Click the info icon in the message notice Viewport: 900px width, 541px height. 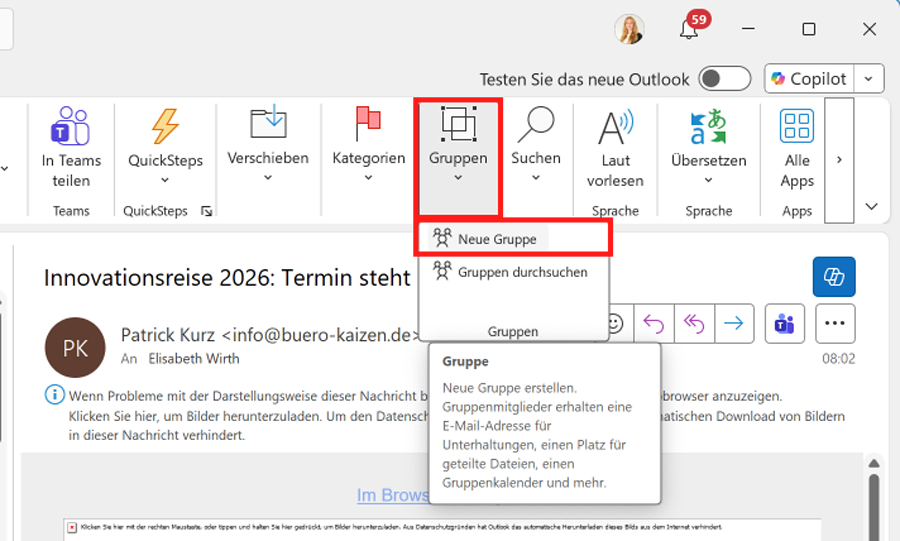pyautogui.click(x=55, y=395)
